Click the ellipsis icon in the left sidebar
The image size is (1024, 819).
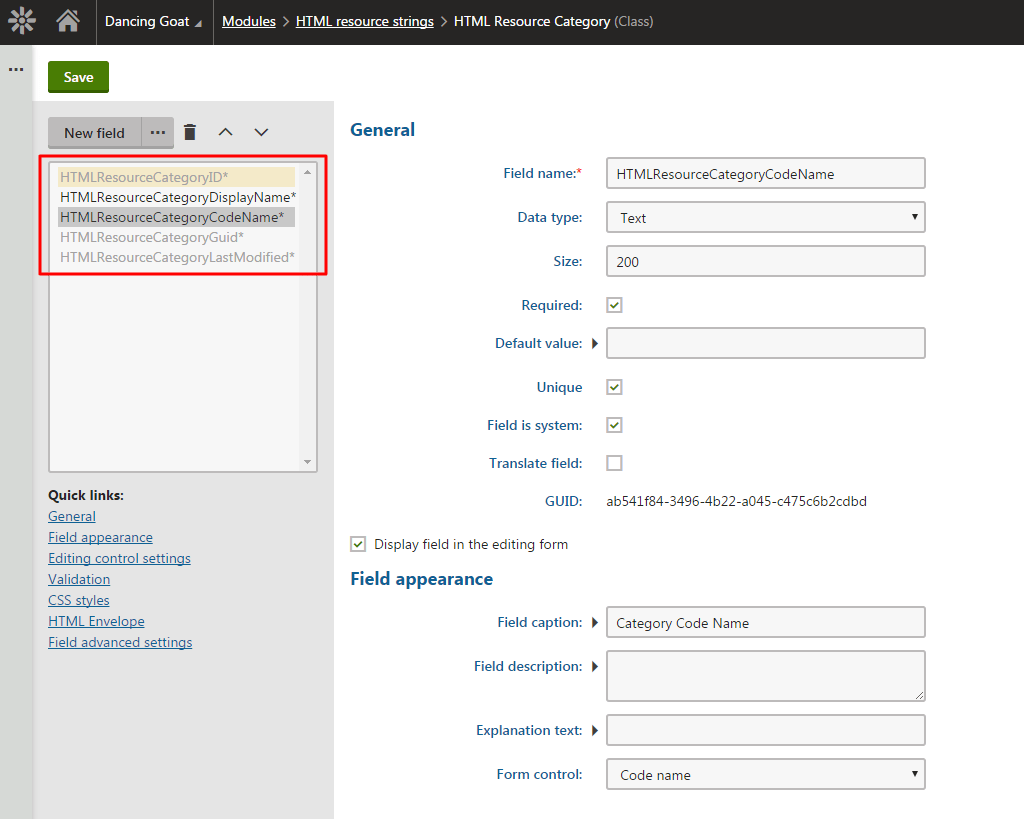tap(15, 68)
